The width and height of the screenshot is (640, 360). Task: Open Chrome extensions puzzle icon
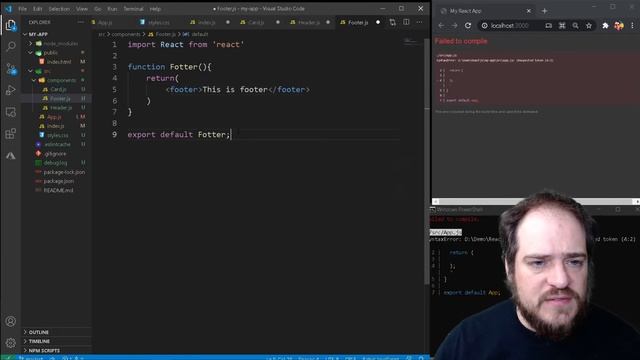click(605, 26)
